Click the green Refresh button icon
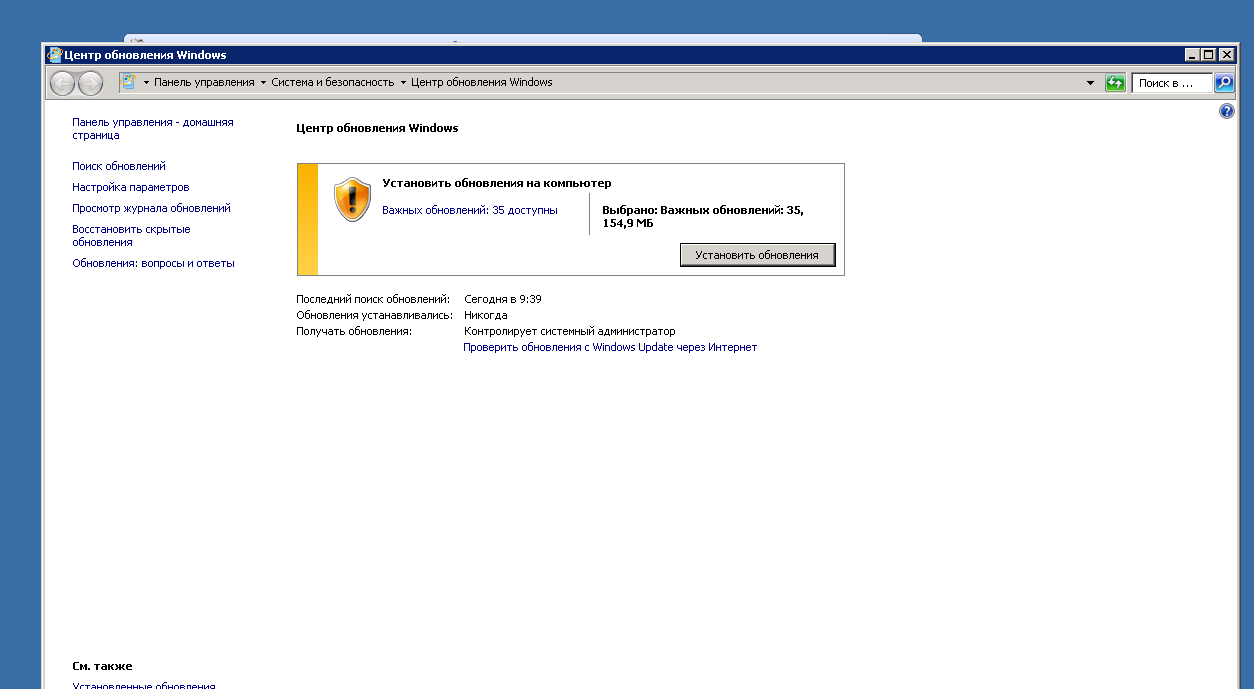This screenshot has height=689, width=1254. click(1115, 83)
